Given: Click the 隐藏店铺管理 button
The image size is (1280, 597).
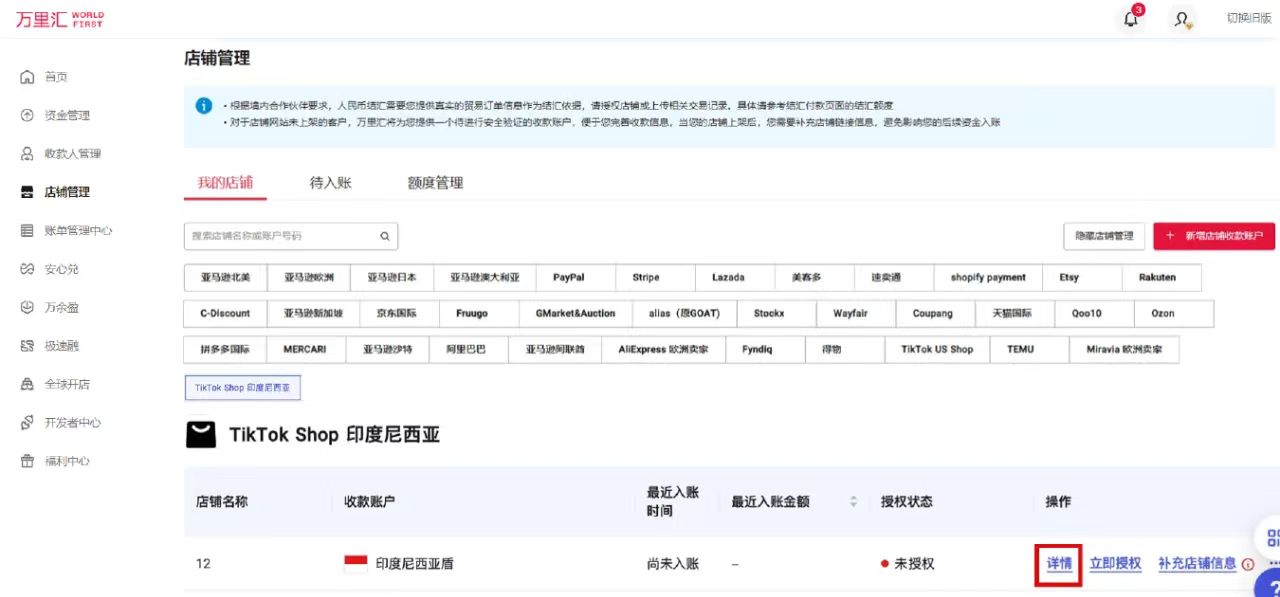Looking at the screenshot, I should pos(1104,236).
